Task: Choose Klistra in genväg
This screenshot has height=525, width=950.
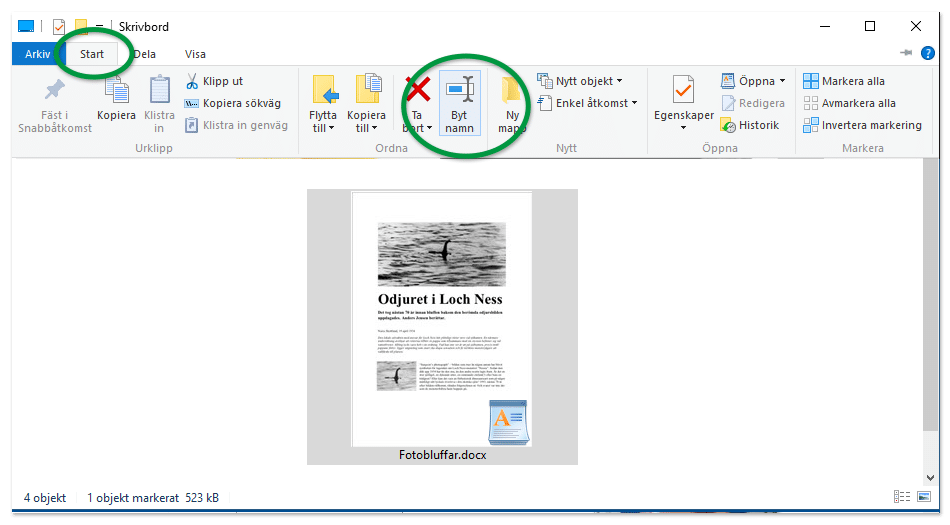Action: [x=236, y=125]
